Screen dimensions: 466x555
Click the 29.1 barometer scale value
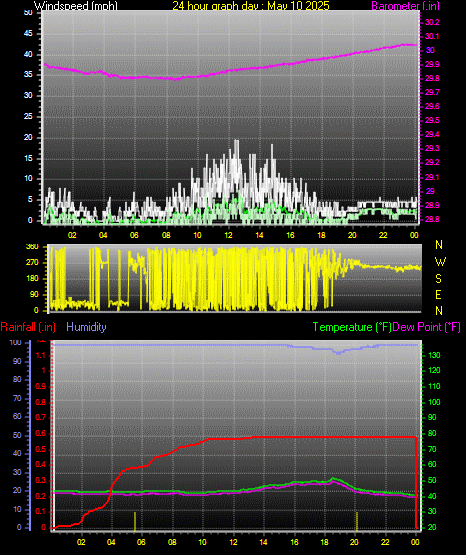tap(432, 177)
